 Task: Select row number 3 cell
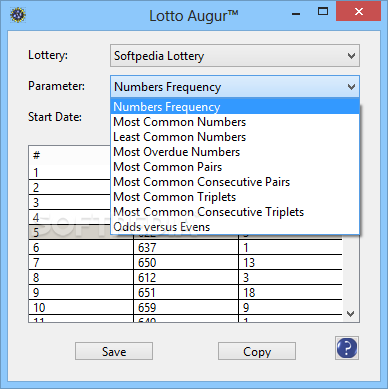69,202
